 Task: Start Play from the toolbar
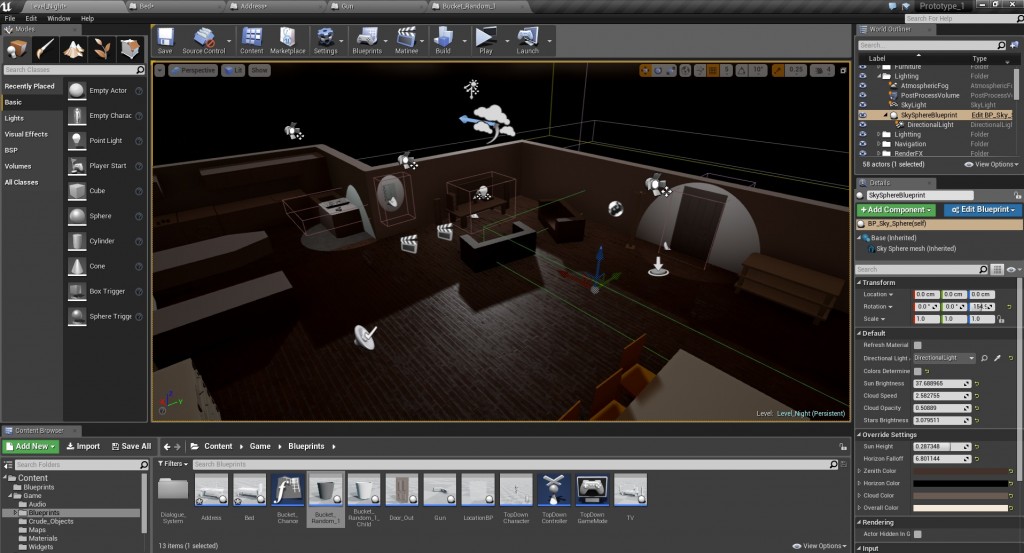pyautogui.click(x=486, y=40)
